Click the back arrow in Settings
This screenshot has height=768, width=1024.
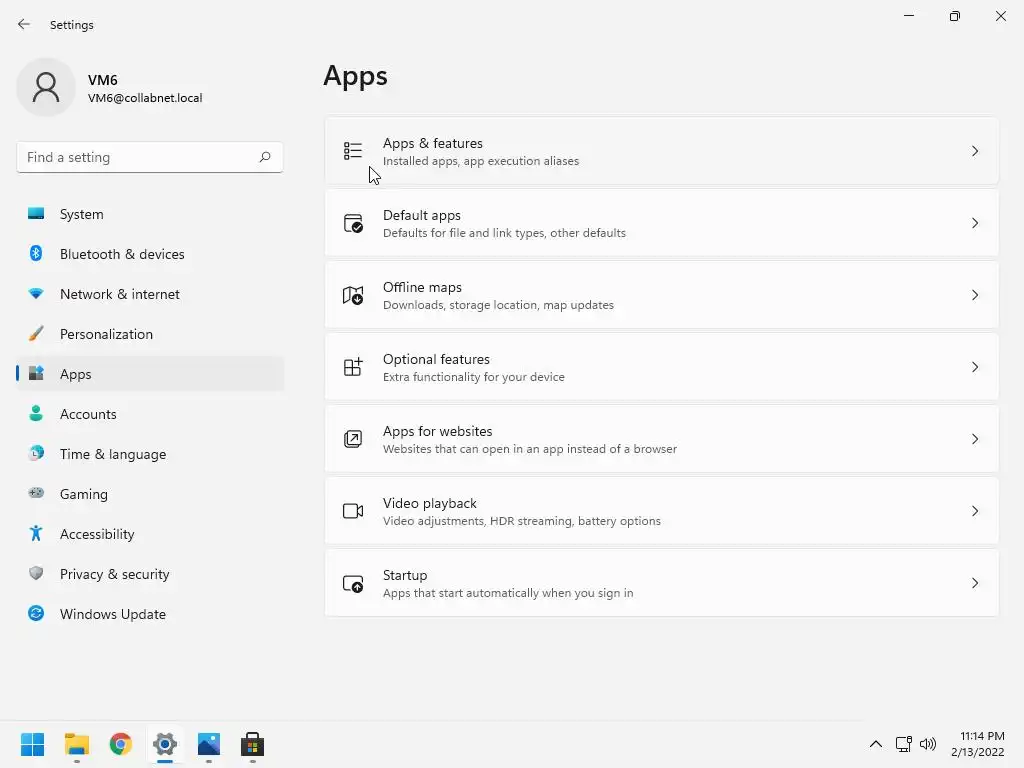click(24, 24)
